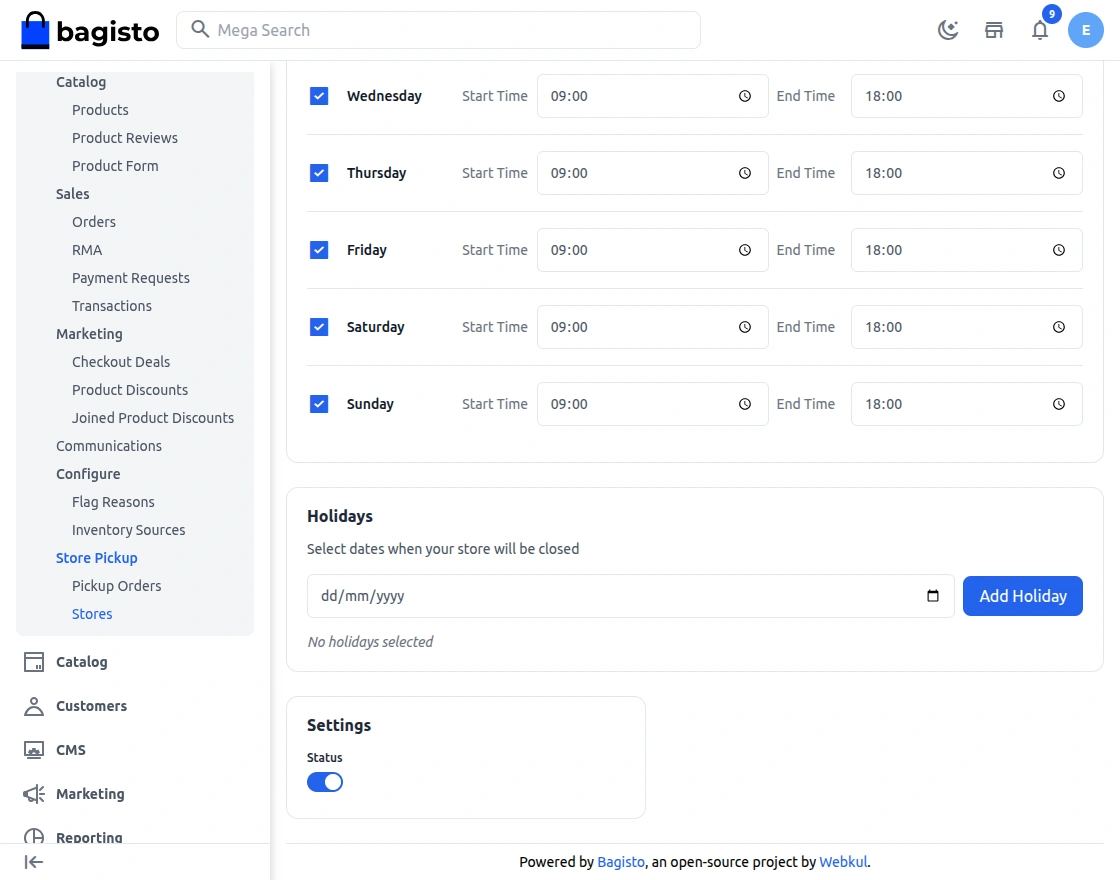Screen dimensions: 1120x880
Task: Open the storefront shop icon
Action: 994,30
